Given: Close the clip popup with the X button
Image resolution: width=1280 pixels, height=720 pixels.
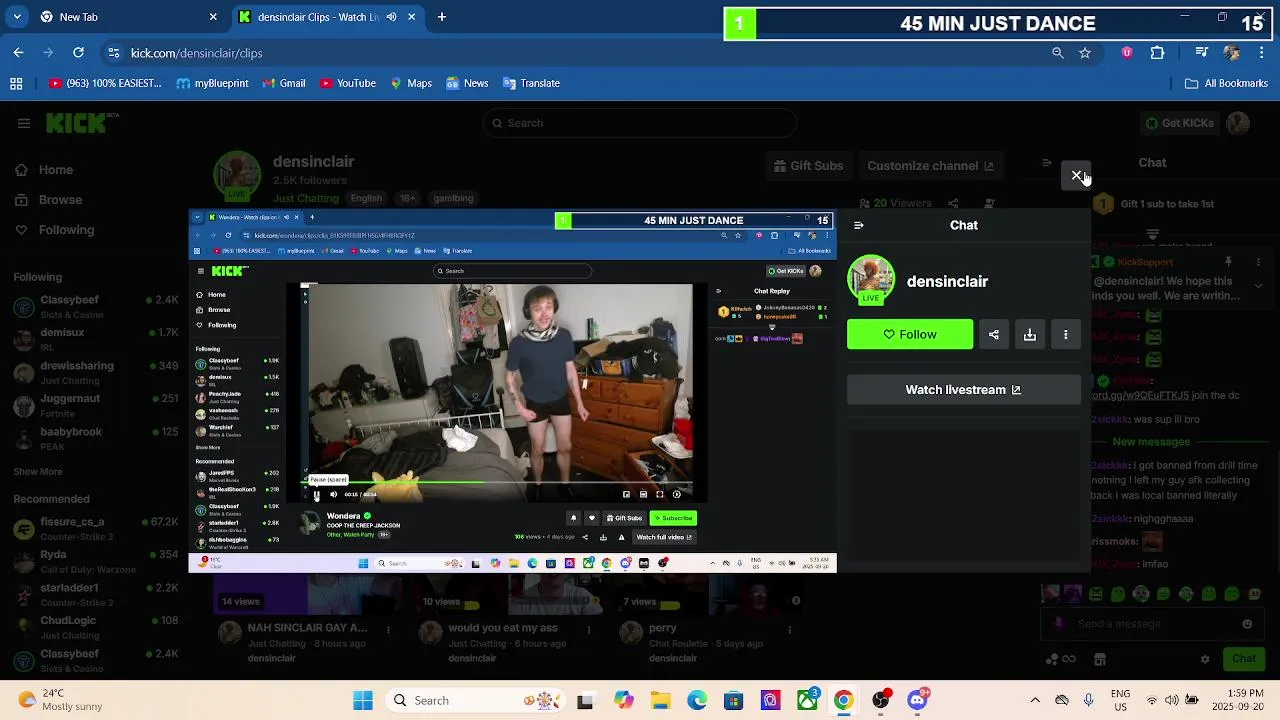Looking at the screenshot, I should (1077, 176).
